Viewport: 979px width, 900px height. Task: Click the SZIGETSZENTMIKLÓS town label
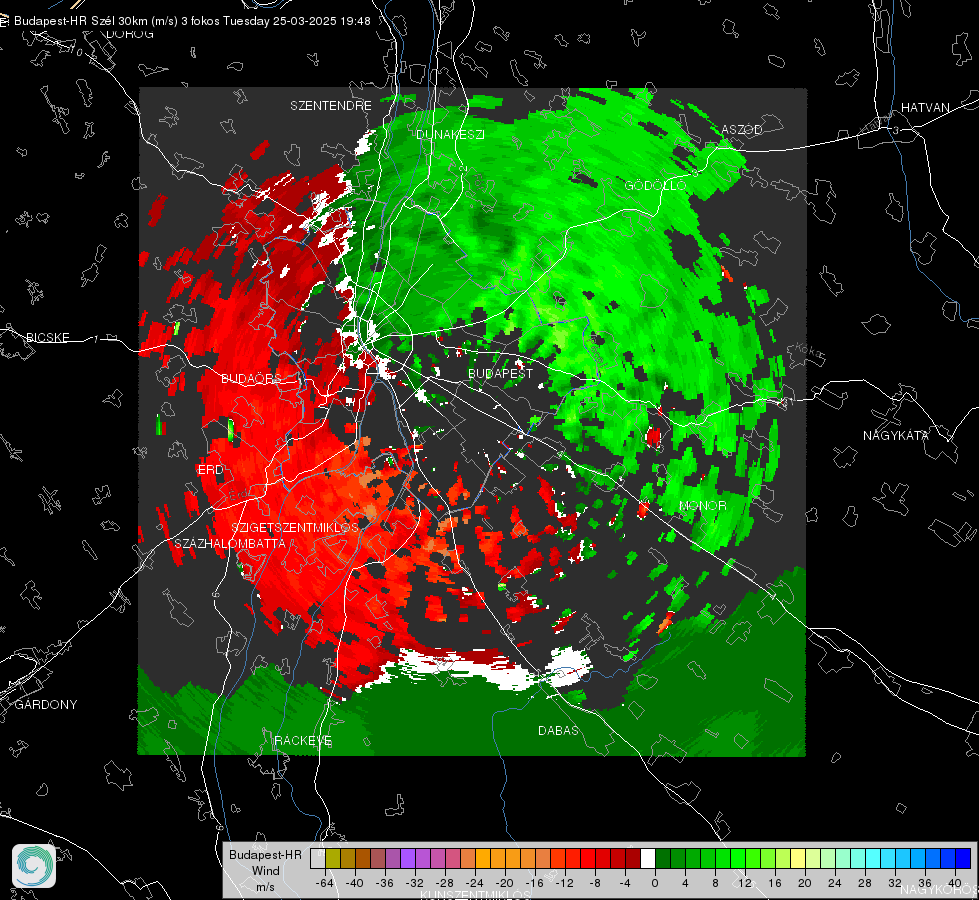295,527
